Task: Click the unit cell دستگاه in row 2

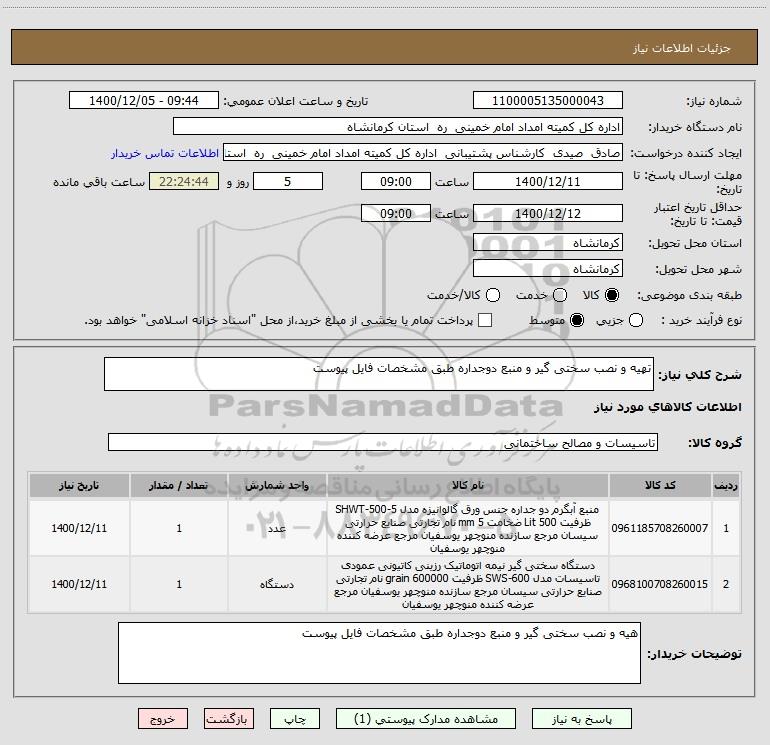Action: pyautogui.click(x=277, y=584)
